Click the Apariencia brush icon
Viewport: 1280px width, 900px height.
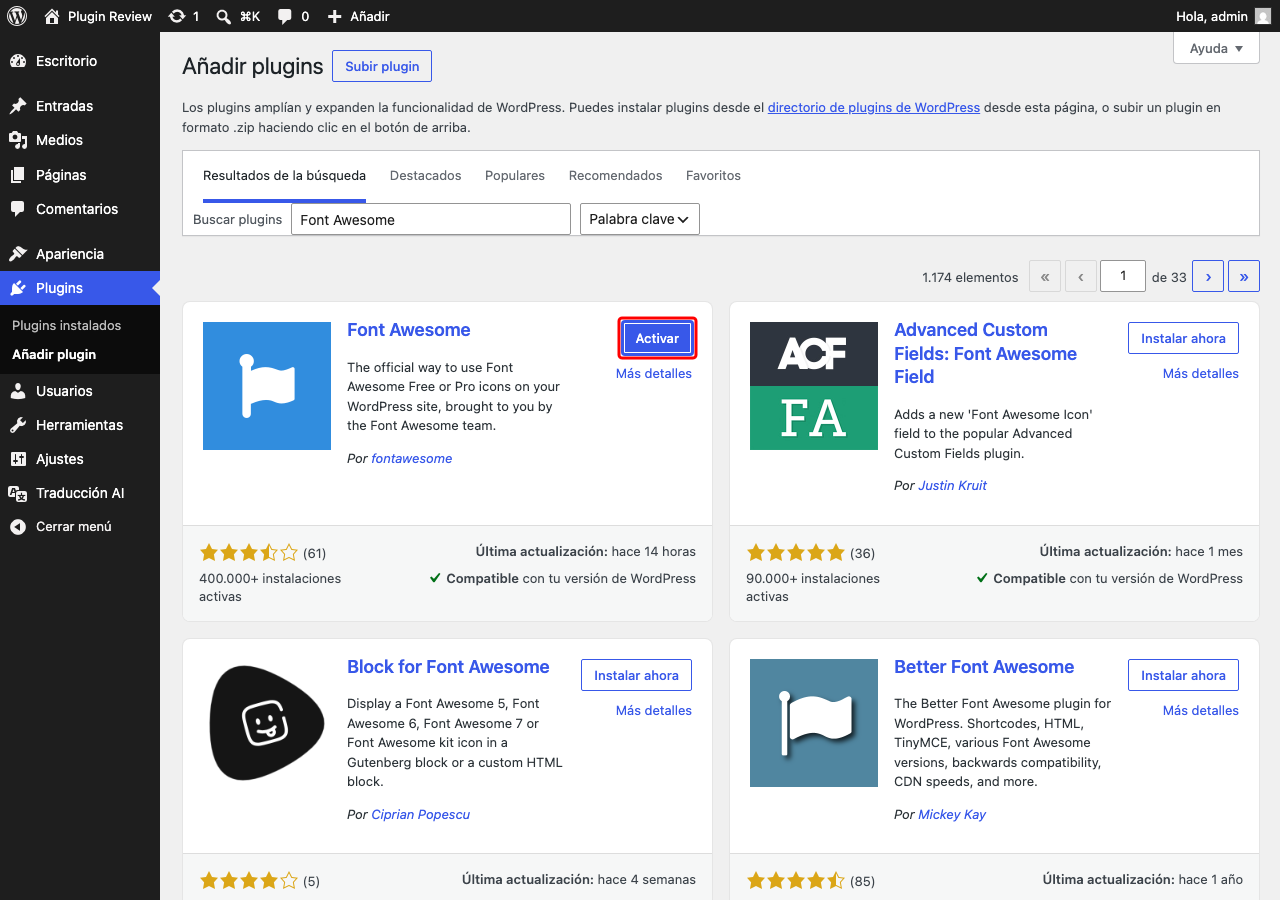pos(18,254)
